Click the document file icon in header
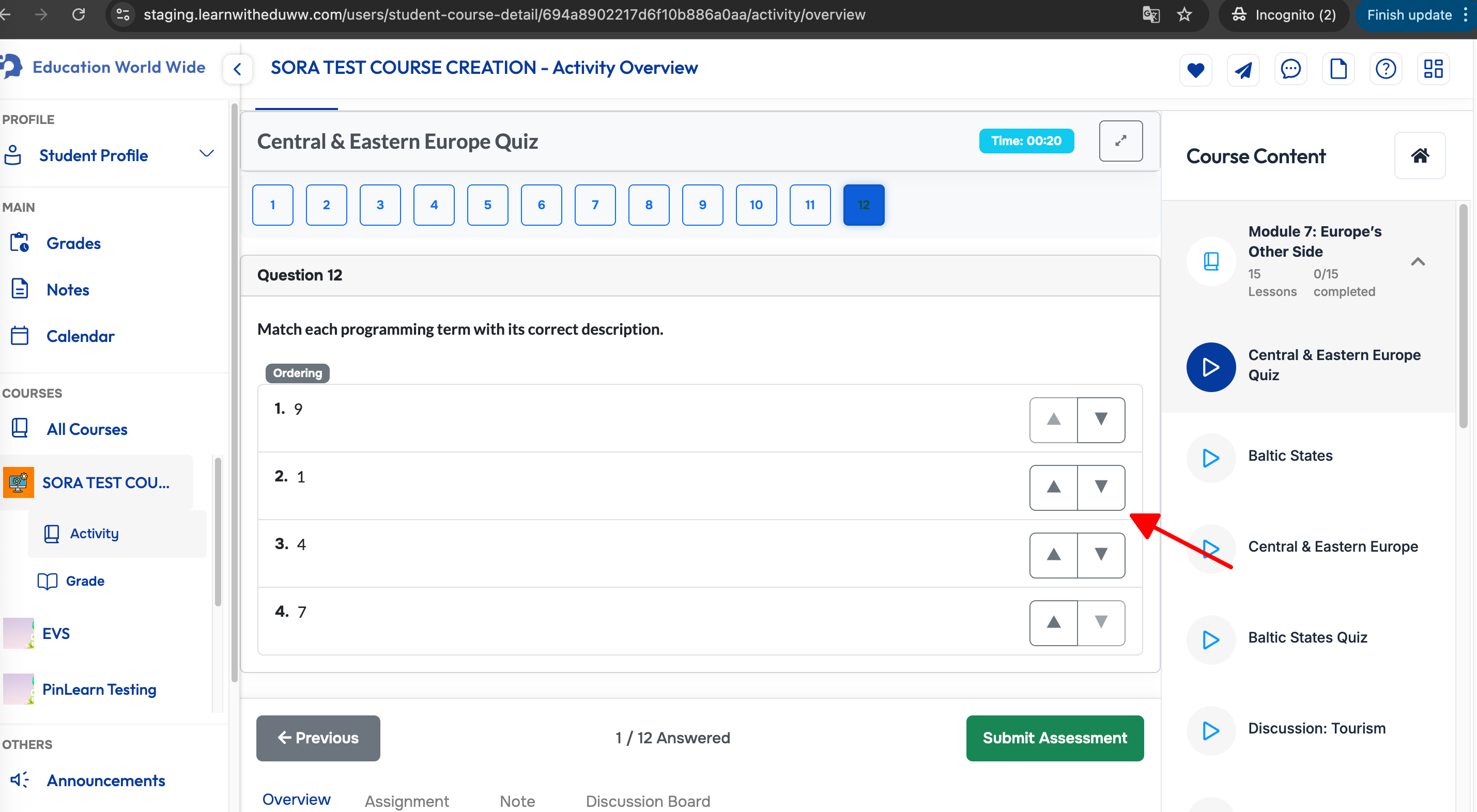Viewport: 1477px width, 812px height. (1338, 70)
